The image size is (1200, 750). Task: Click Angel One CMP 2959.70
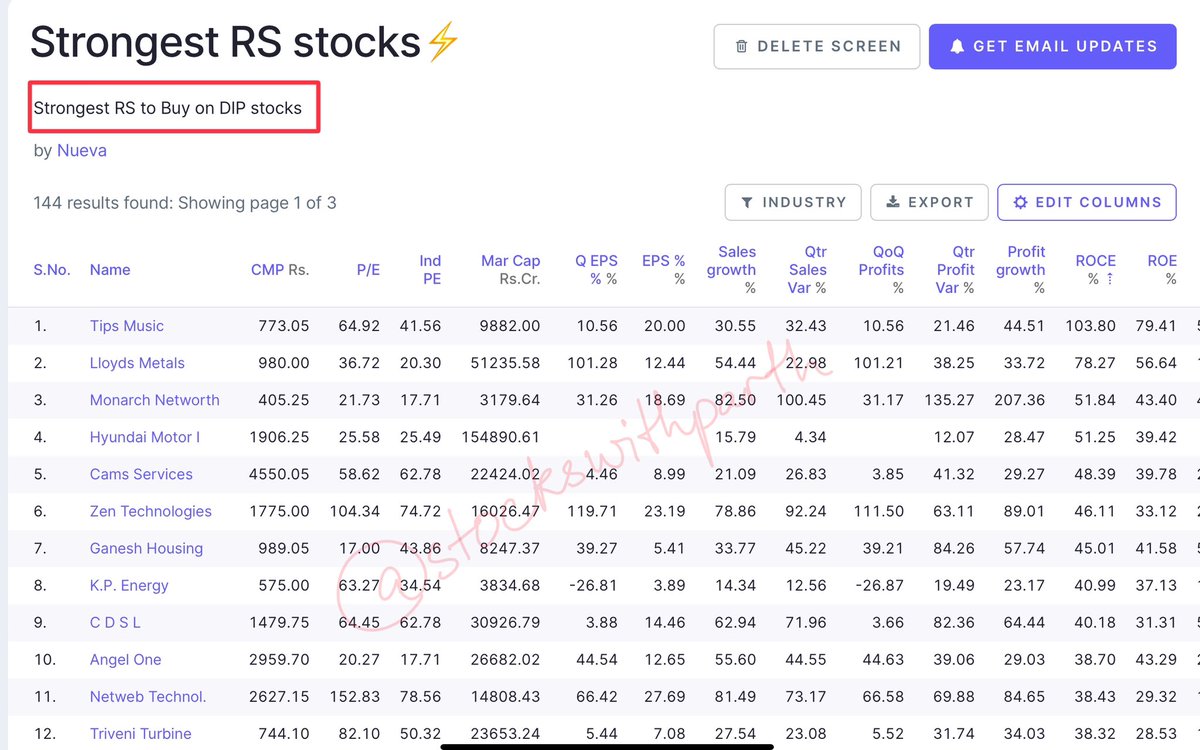coord(281,659)
